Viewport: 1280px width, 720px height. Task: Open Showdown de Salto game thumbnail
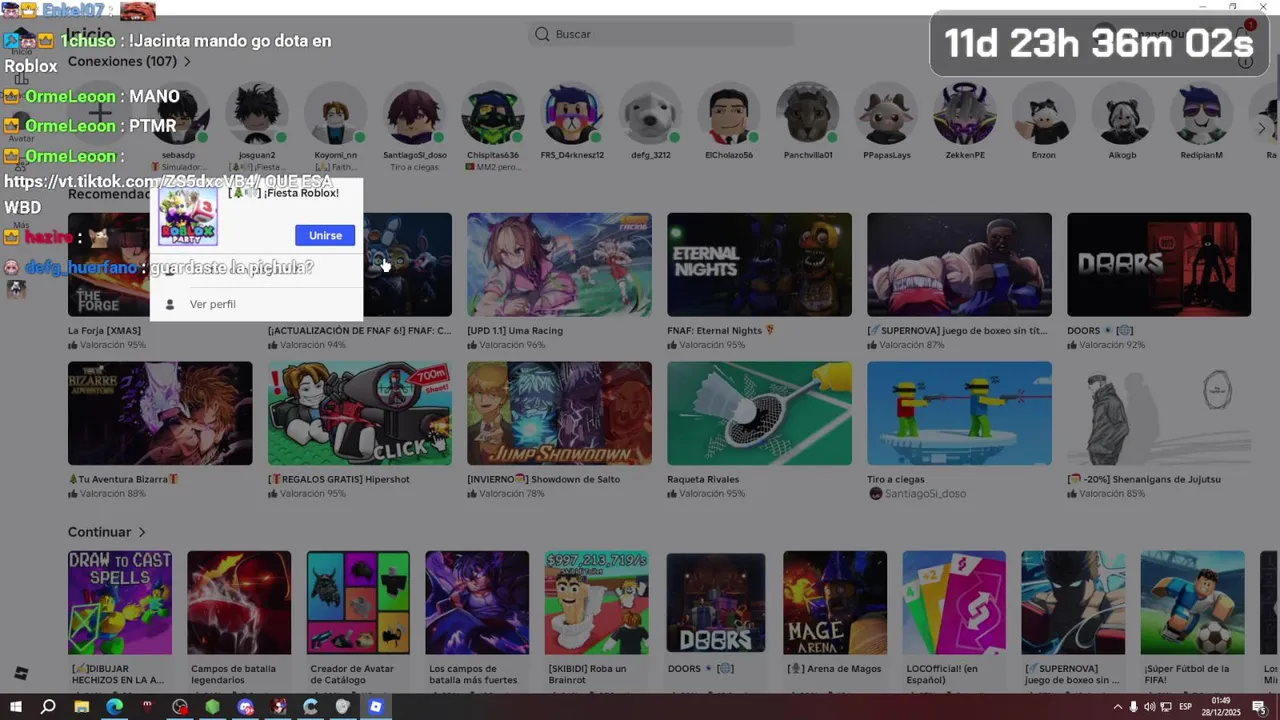(x=559, y=413)
